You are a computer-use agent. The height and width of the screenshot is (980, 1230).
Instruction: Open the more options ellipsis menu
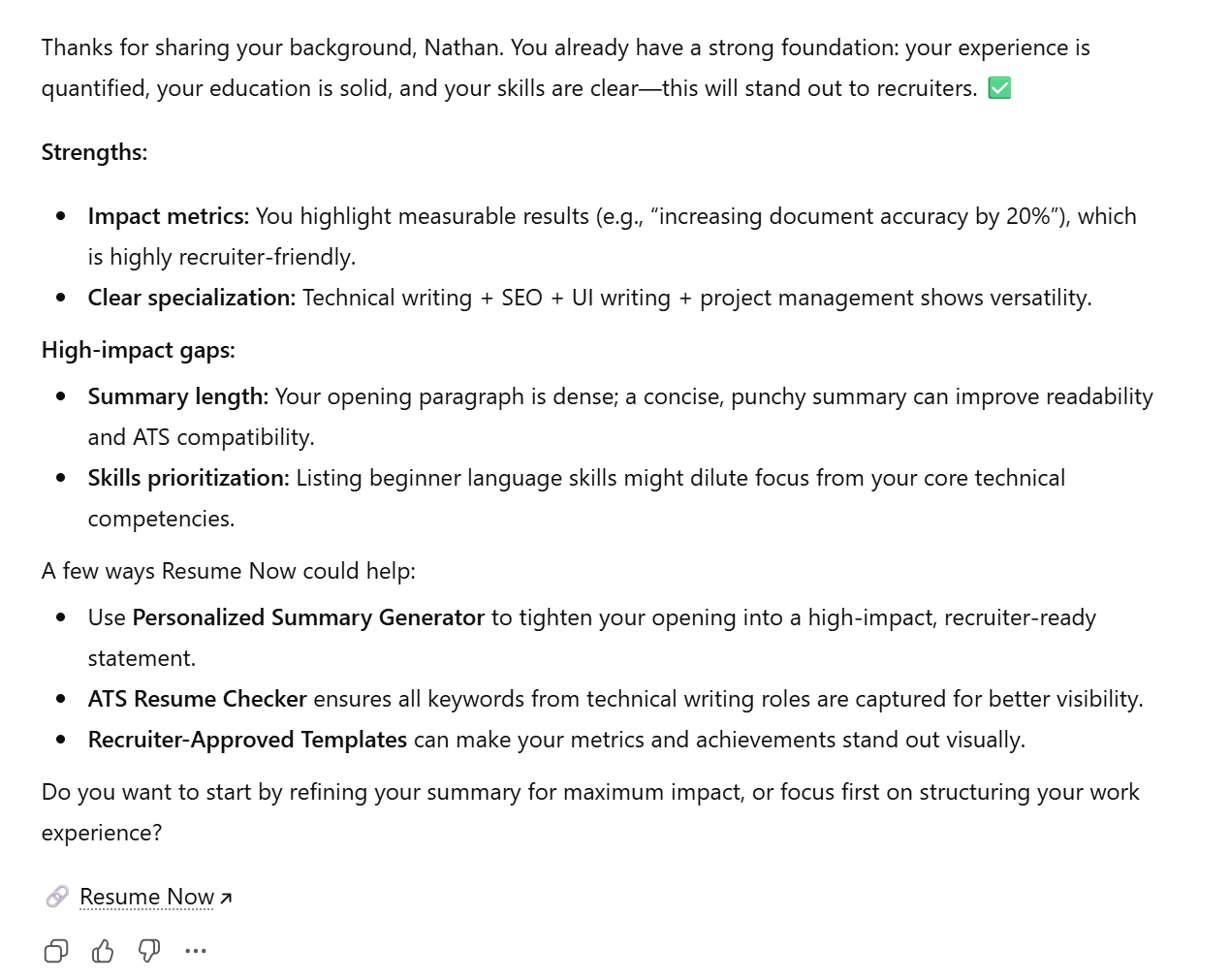pyautogui.click(x=196, y=951)
